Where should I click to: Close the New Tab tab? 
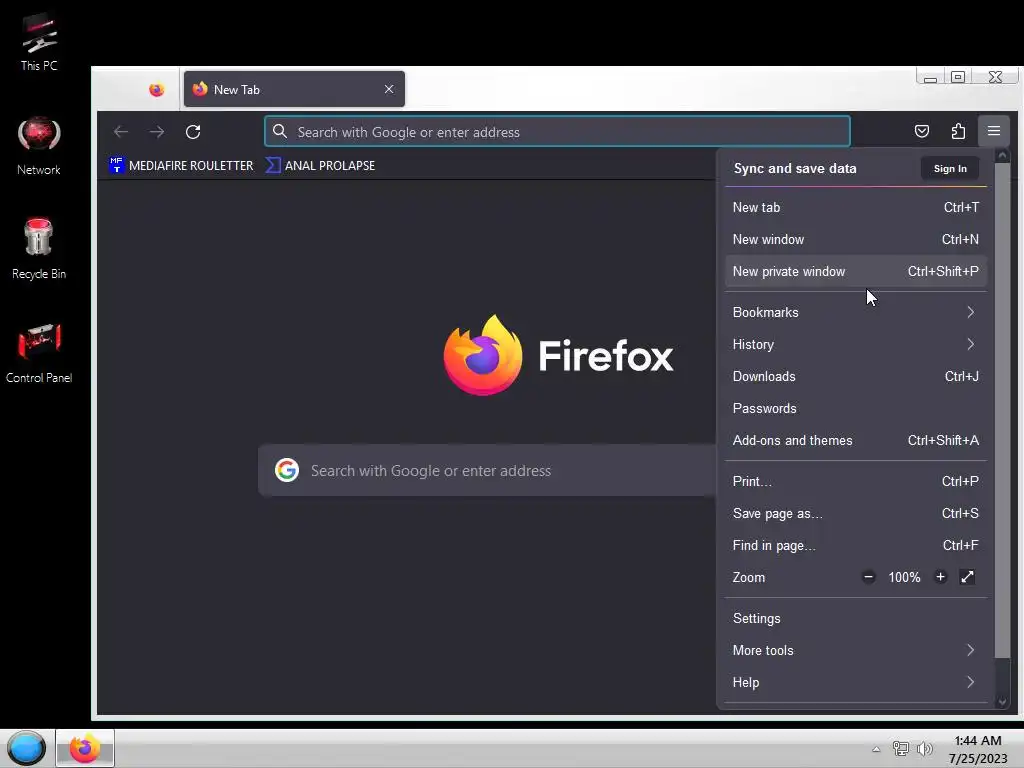tap(389, 89)
